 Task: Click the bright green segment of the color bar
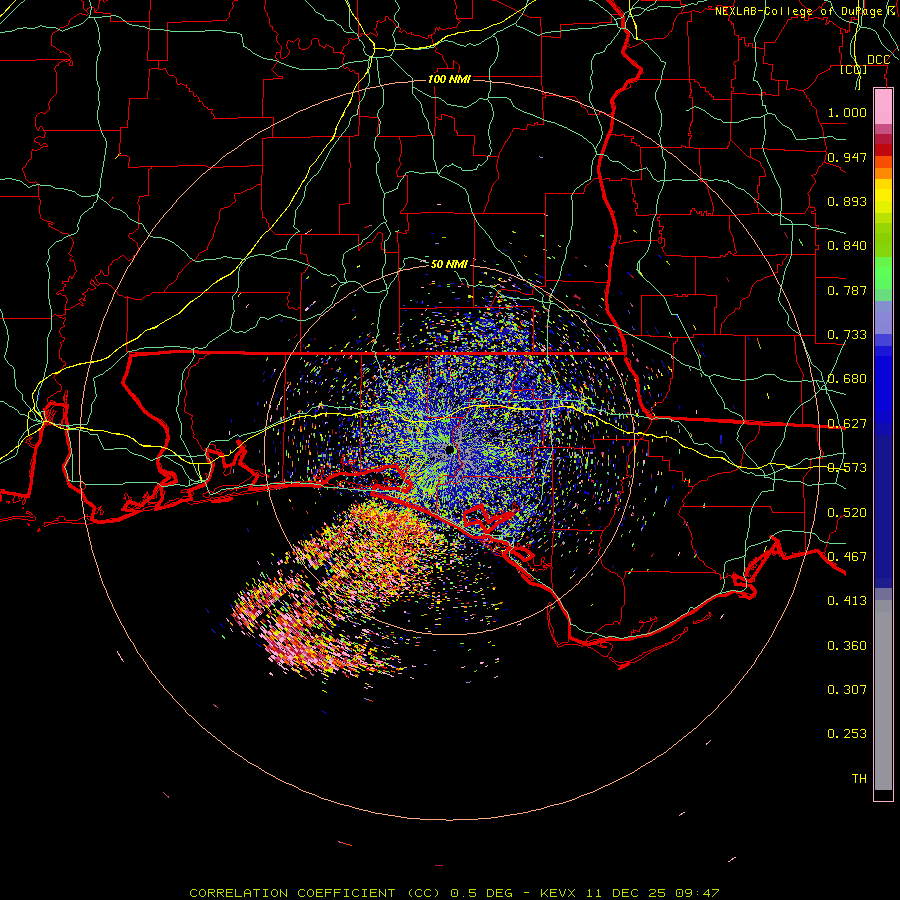pos(883,273)
